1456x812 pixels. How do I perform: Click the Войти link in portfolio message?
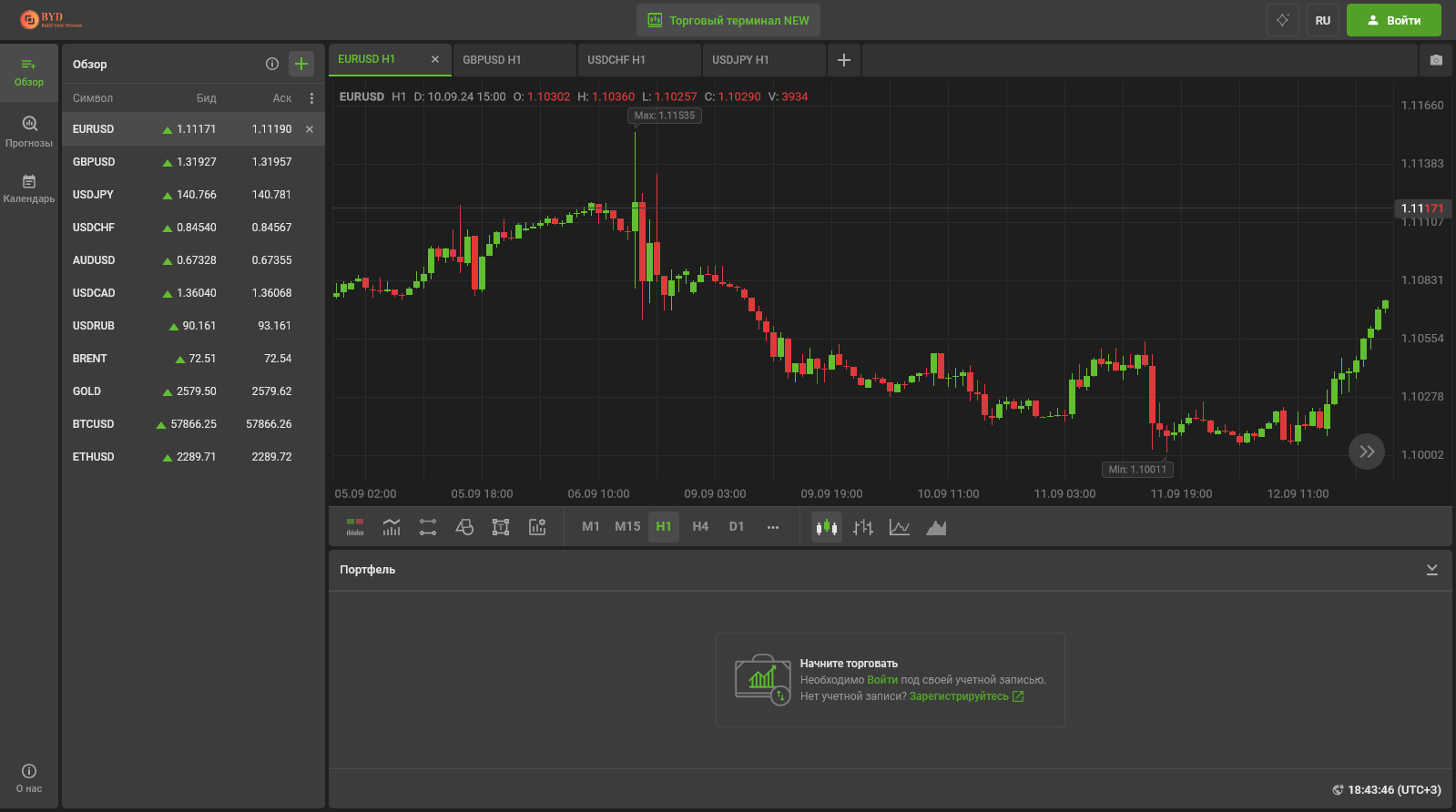882,680
